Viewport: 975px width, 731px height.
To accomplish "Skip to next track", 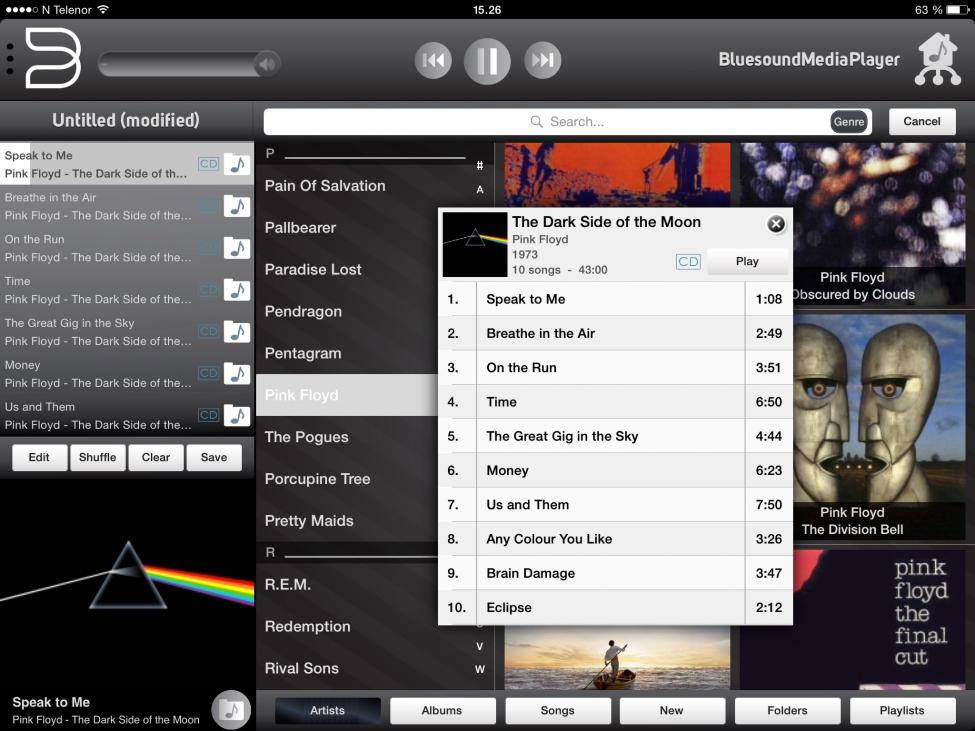I will [542, 60].
